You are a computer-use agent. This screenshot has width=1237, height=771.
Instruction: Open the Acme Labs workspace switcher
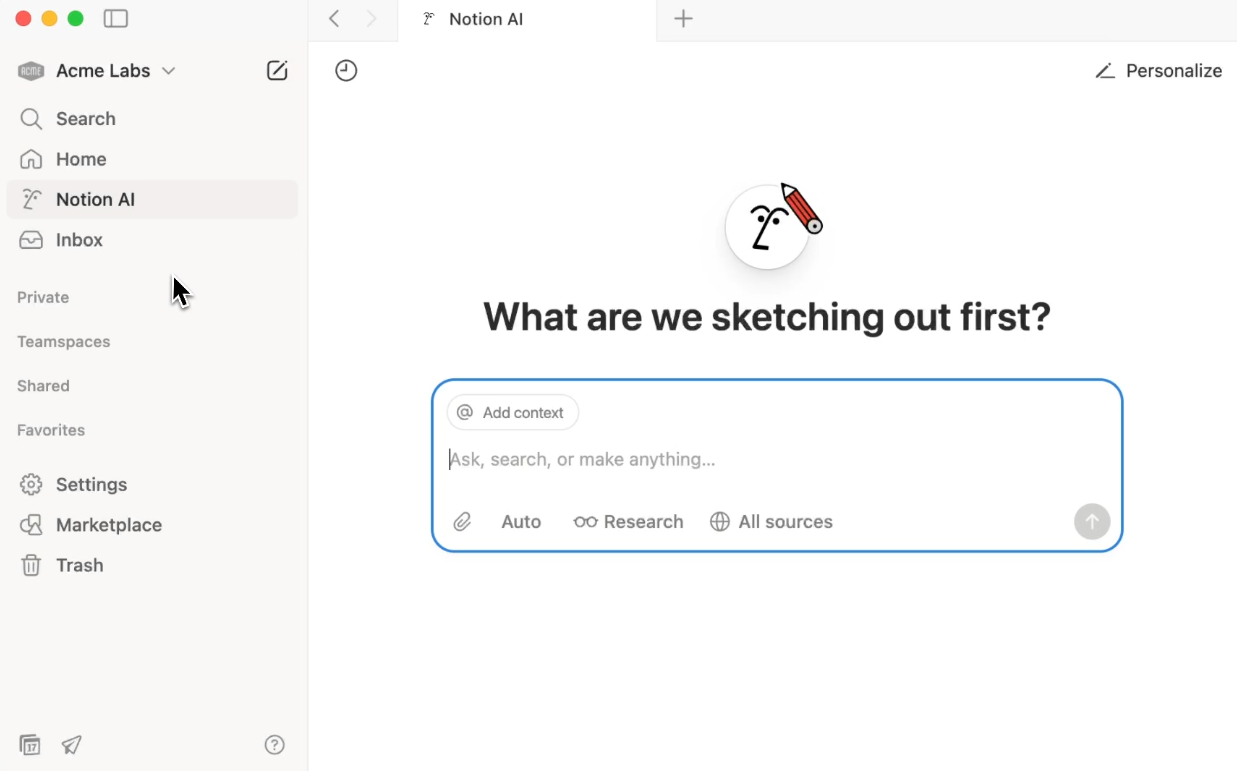[x=103, y=70]
